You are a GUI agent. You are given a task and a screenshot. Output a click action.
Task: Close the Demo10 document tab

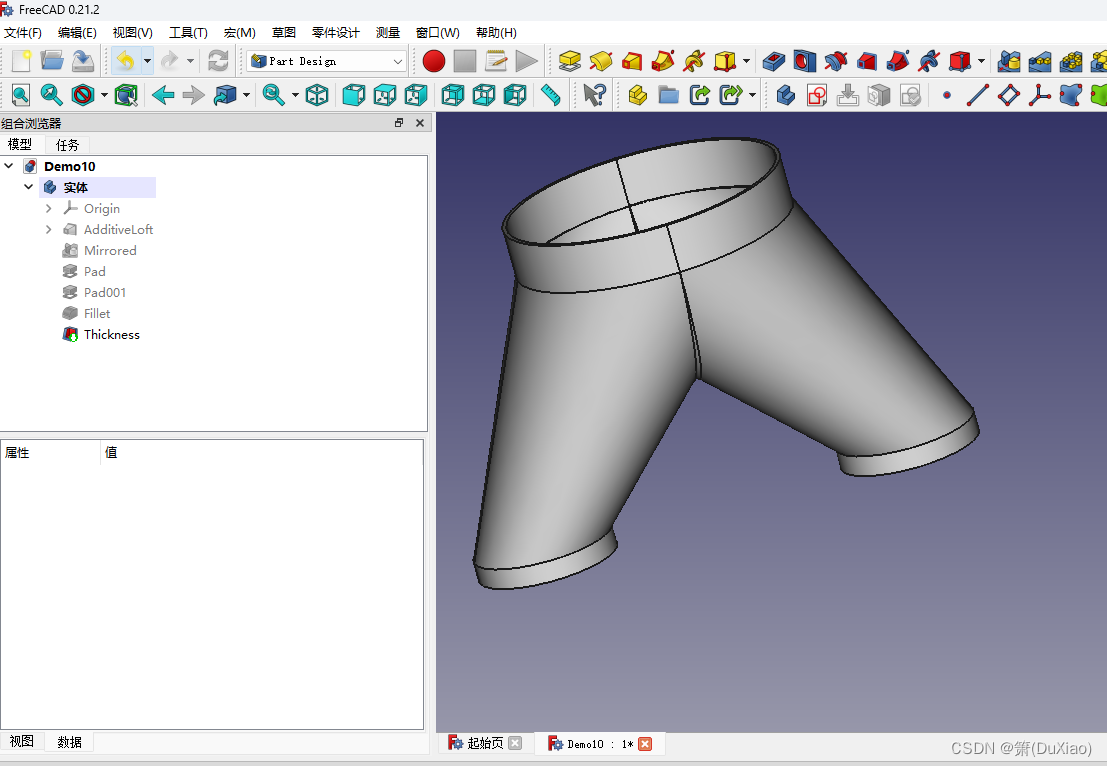[645, 744]
